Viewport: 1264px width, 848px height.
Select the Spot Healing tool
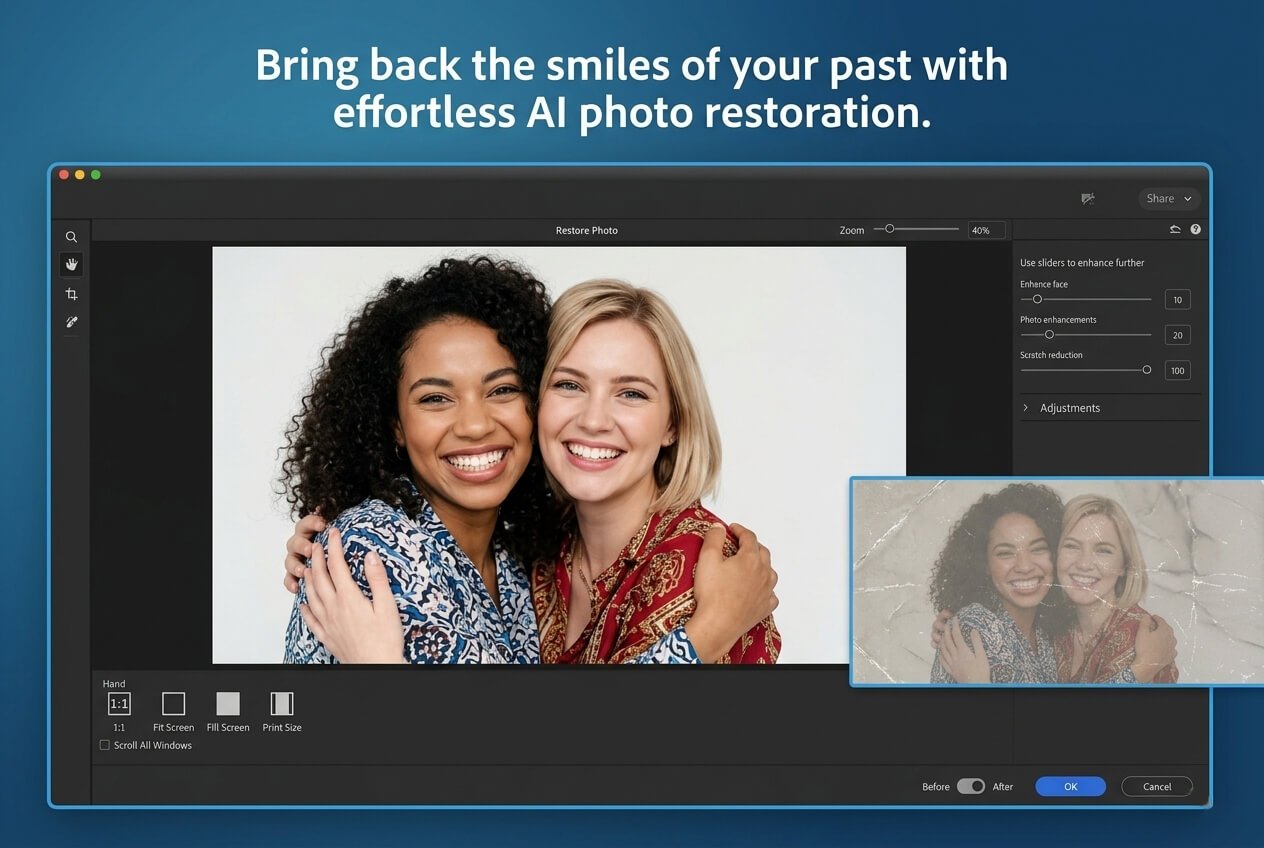(x=71, y=321)
